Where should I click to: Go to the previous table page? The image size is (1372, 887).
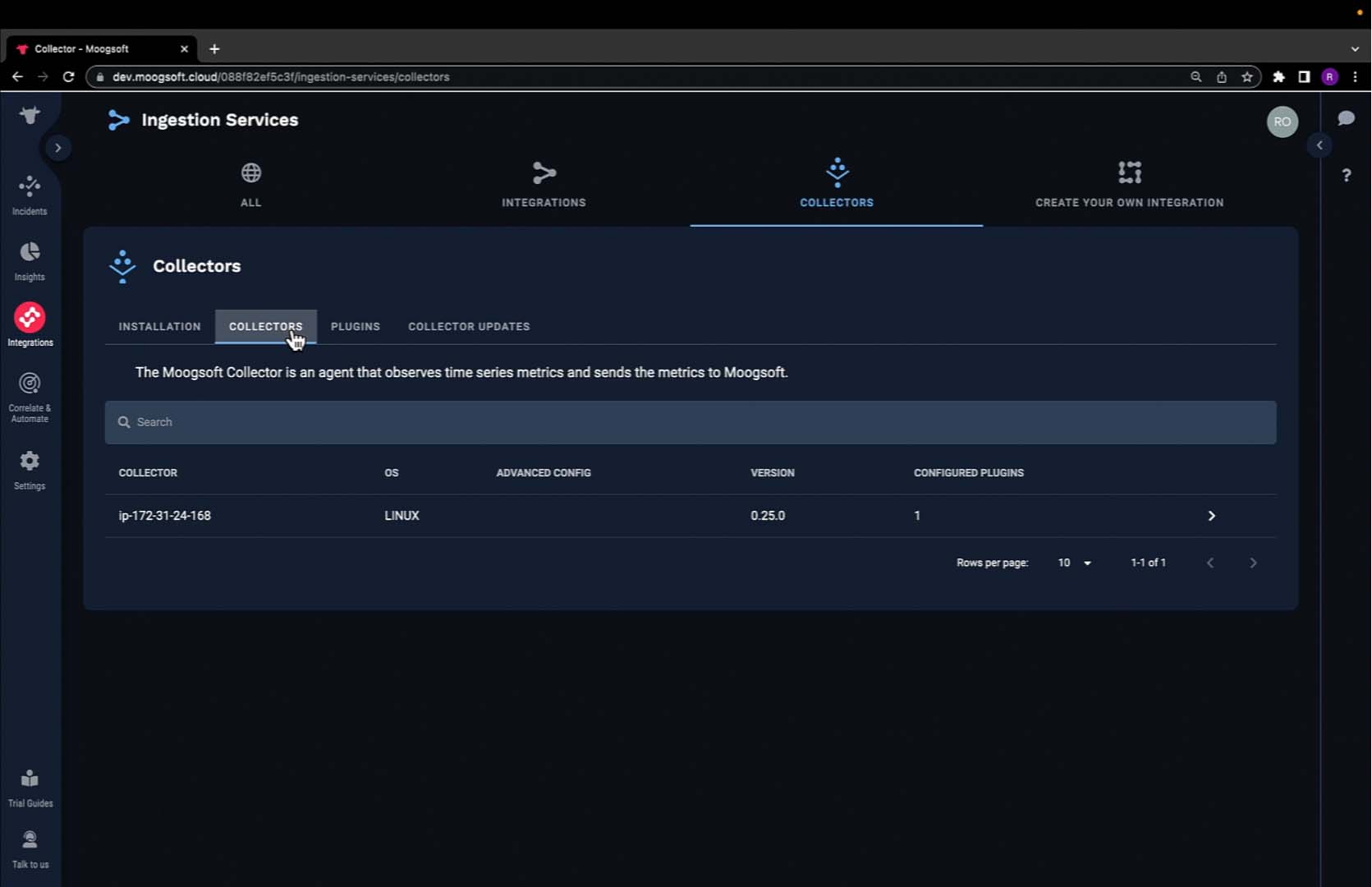(x=1209, y=563)
